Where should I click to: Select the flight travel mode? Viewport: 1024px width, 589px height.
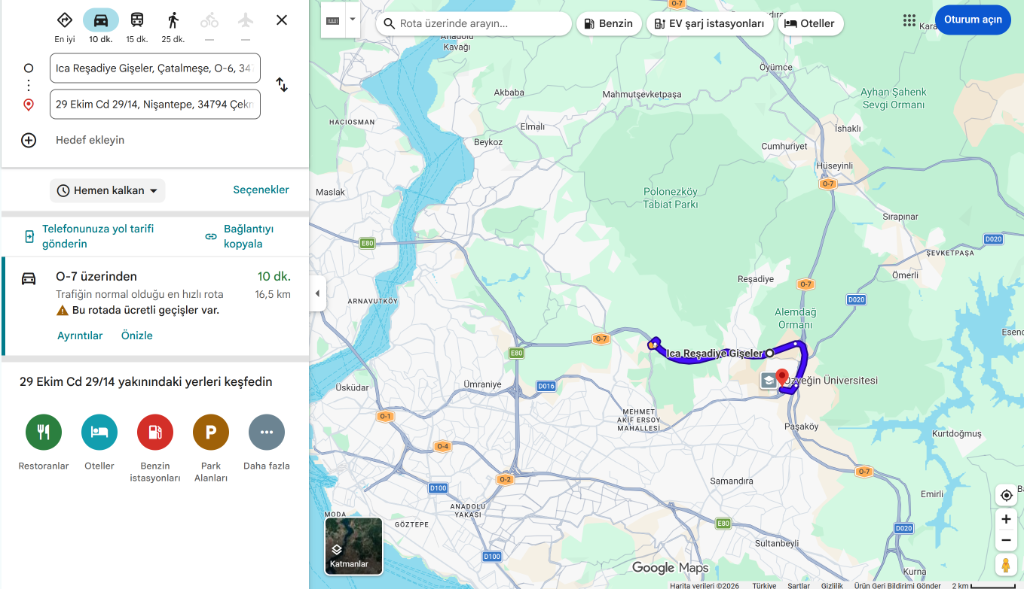click(x=246, y=20)
